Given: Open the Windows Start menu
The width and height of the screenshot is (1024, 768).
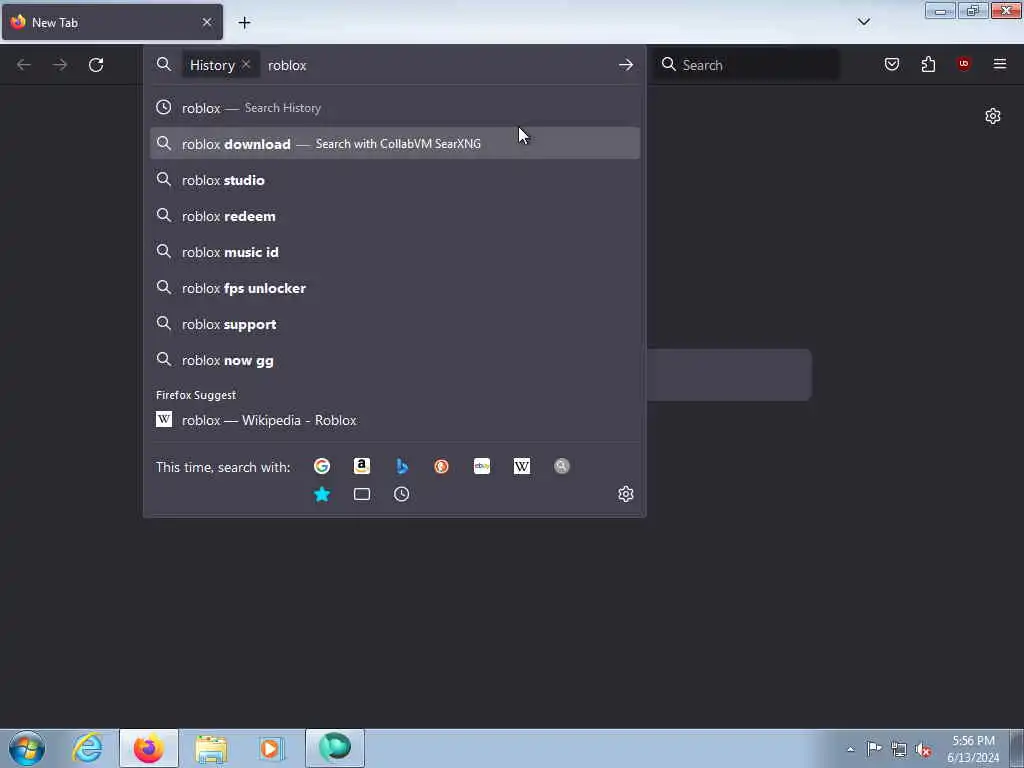Looking at the screenshot, I should (27, 748).
